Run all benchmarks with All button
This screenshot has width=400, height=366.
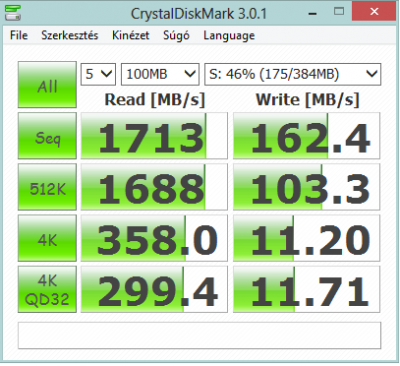[47, 85]
